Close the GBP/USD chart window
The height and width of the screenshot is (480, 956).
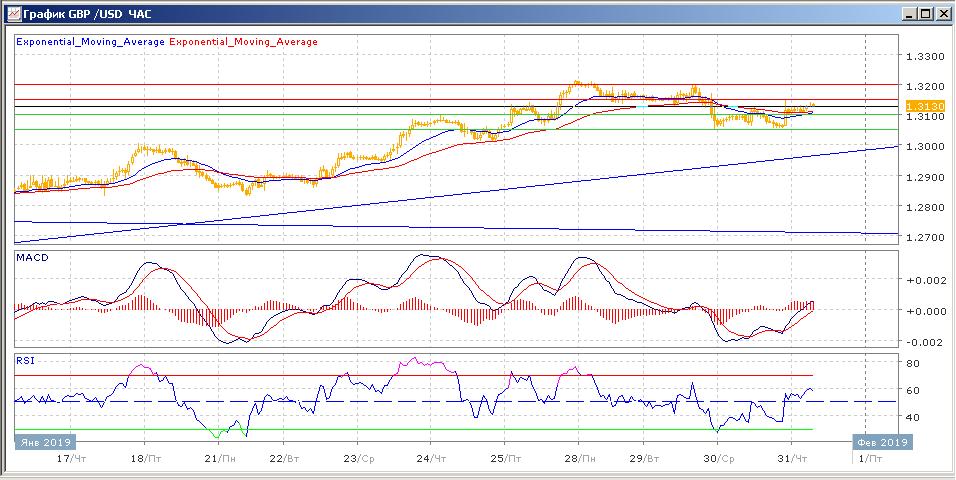pos(943,13)
